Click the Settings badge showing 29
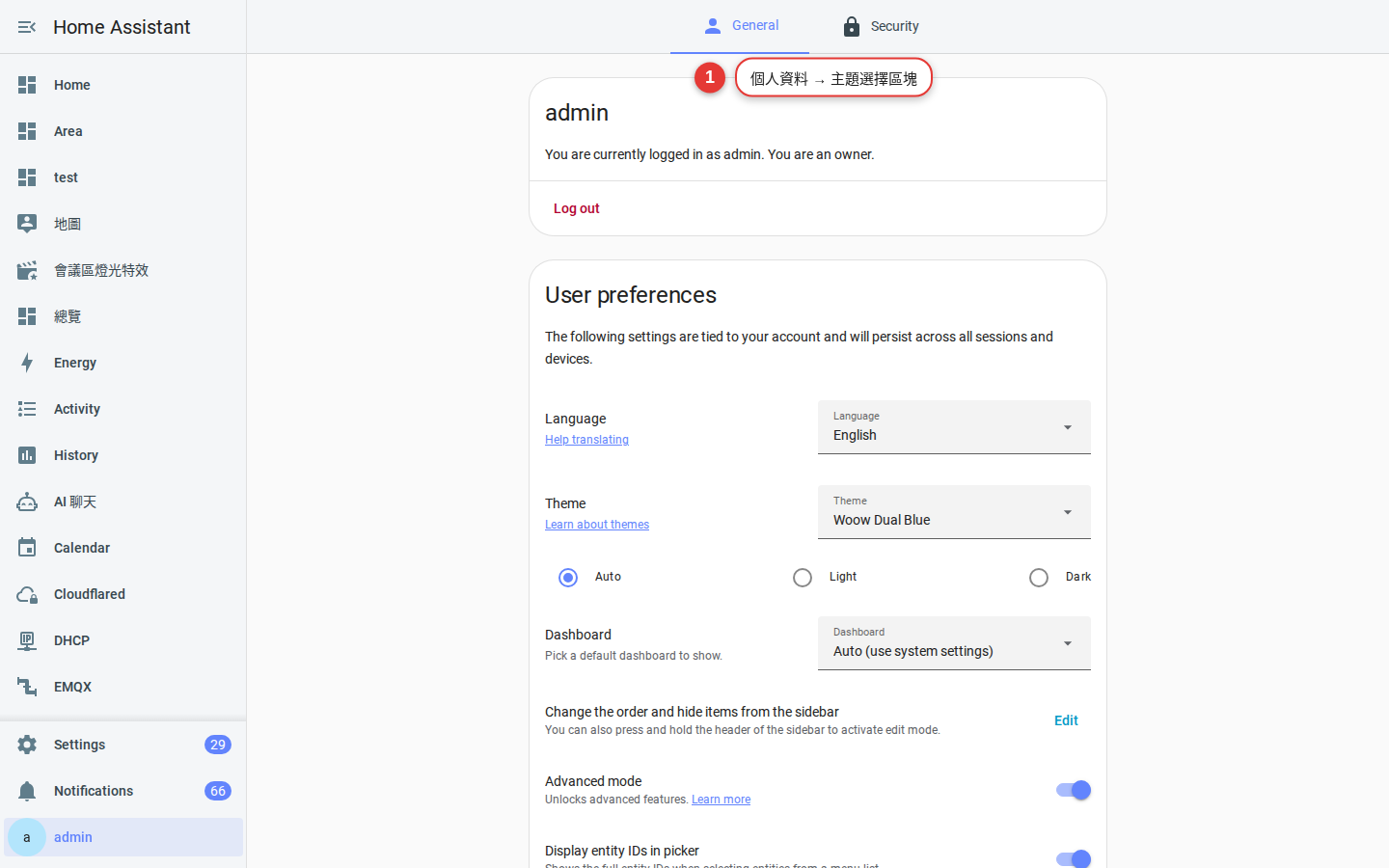This screenshot has height=868, width=1389. tap(218, 745)
